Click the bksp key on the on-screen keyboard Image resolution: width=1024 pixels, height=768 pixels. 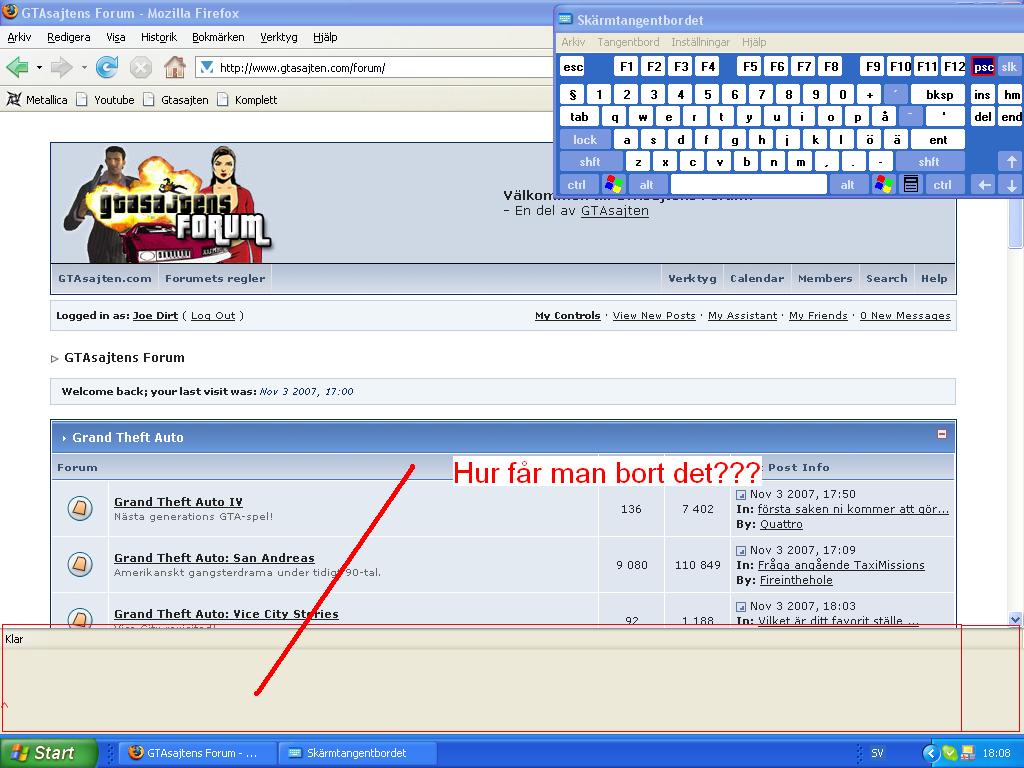tap(938, 95)
